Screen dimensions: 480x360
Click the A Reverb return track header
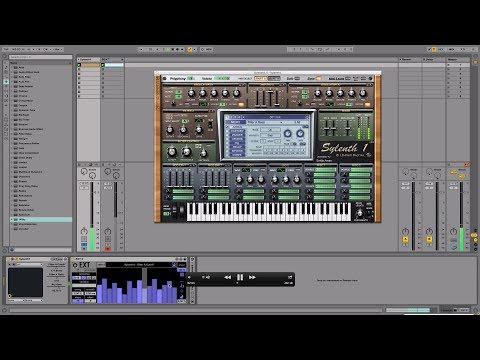point(410,59)
